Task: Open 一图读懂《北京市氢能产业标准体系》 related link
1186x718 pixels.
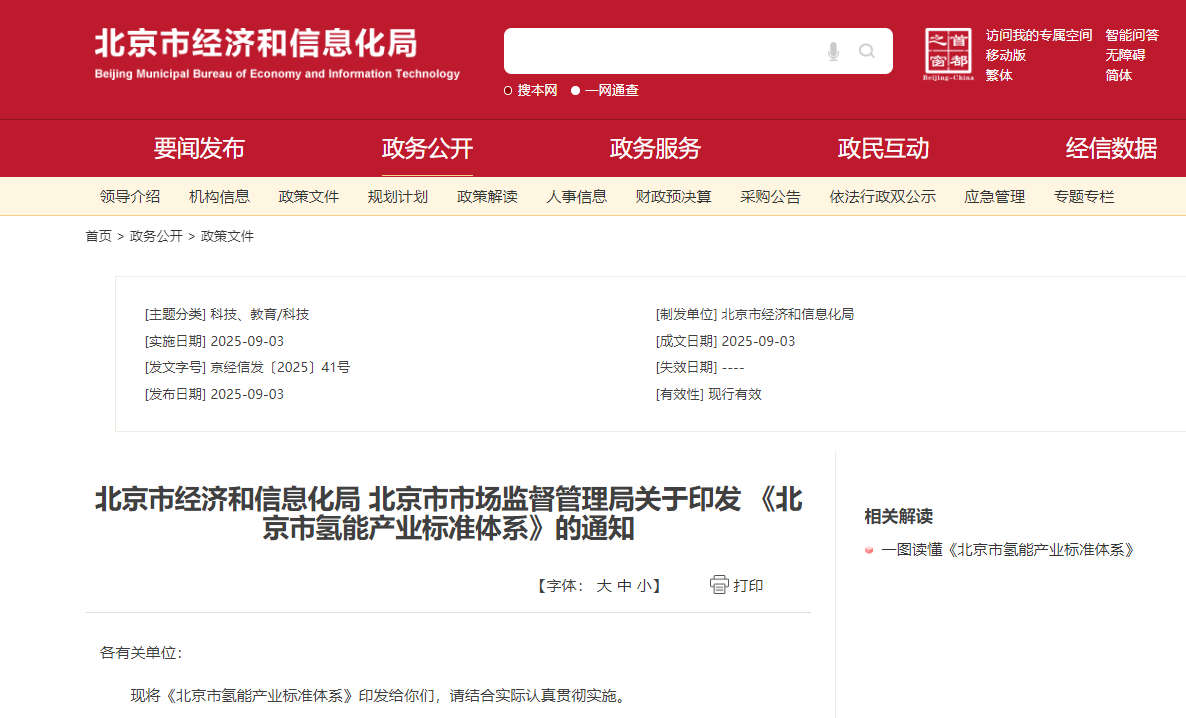Action: pos(1008,550)
